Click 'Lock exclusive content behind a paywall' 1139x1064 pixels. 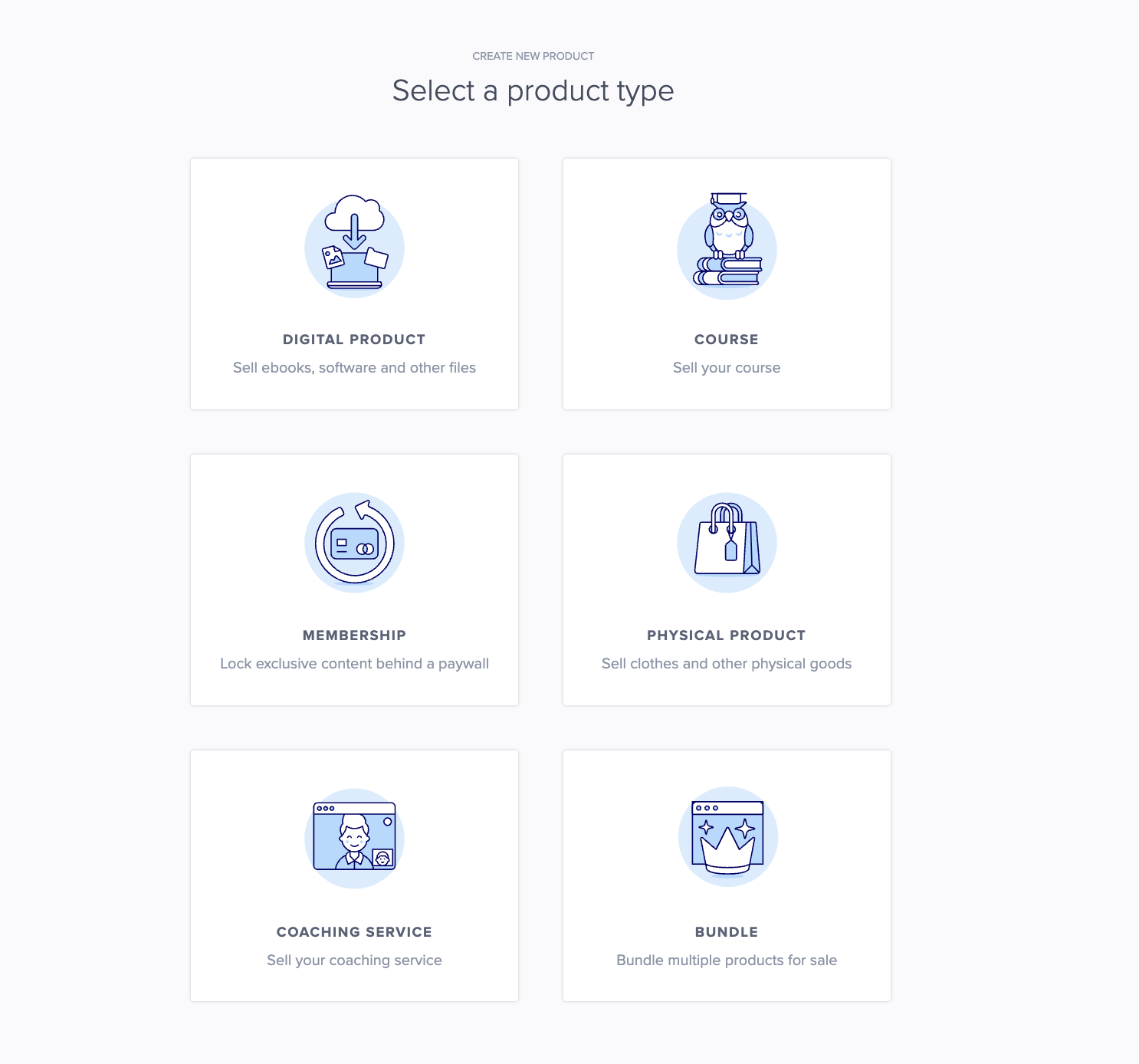tap(354, 664)
